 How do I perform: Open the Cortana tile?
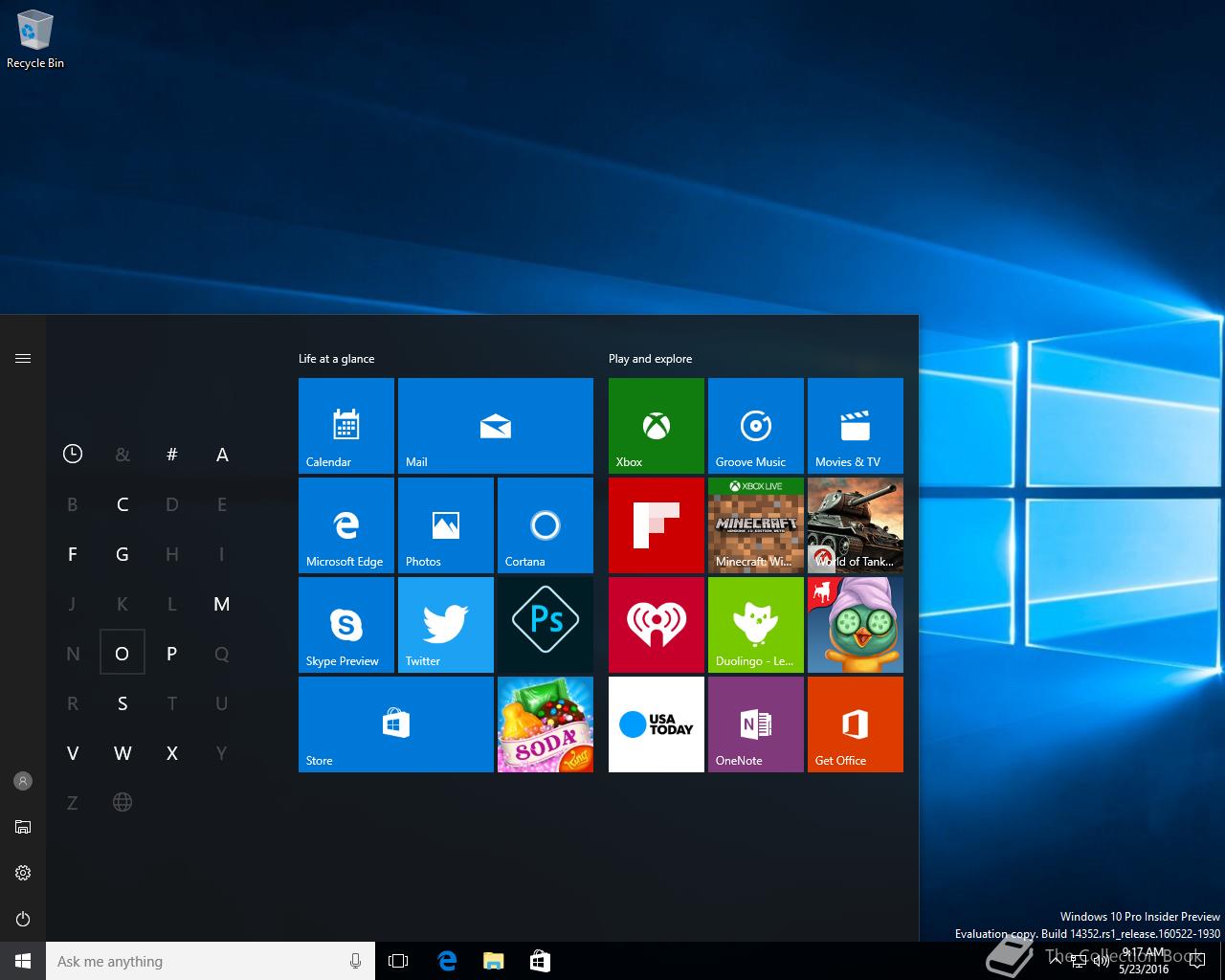(x=546, y=525)
